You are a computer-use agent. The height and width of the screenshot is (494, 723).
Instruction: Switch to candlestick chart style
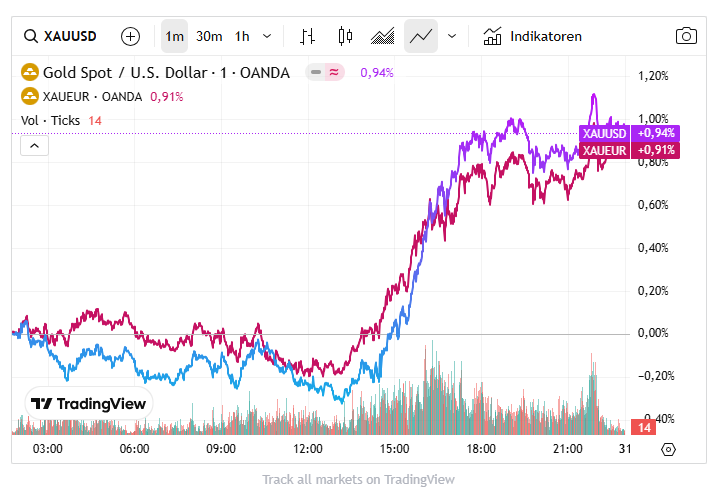[x=346, y=36]
